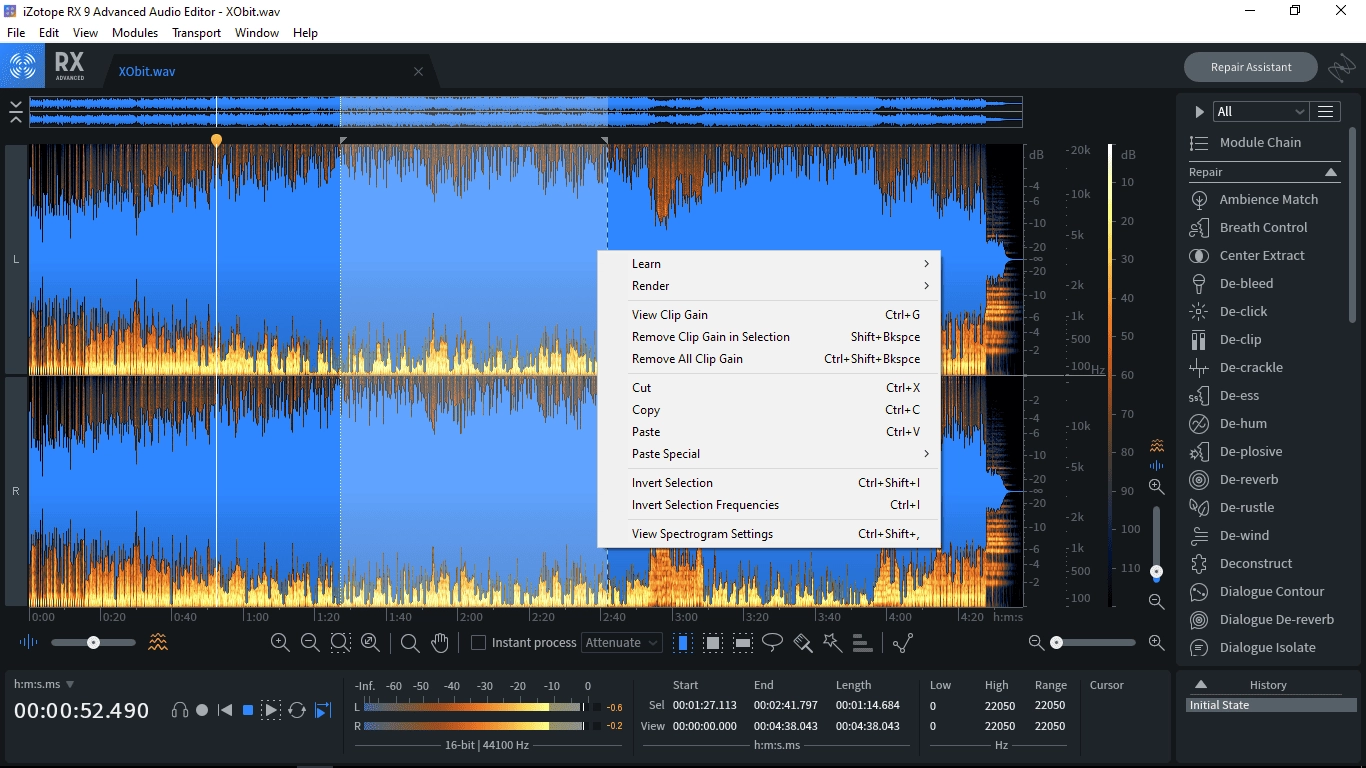Click the iZotope RX logo icon
This screenshot has height=768, width=1366.
coord(22,67)
